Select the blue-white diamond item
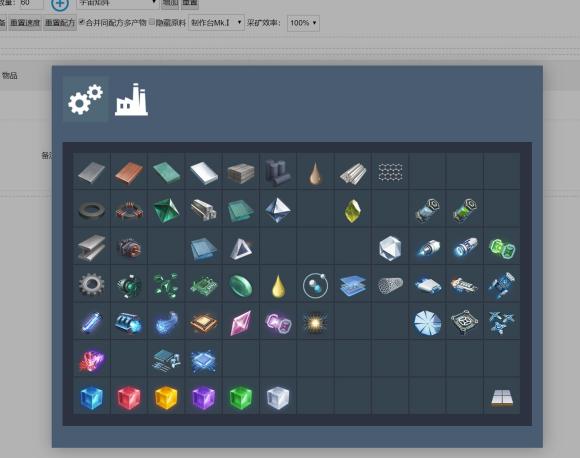580x458 pixels. pos(278,210)
